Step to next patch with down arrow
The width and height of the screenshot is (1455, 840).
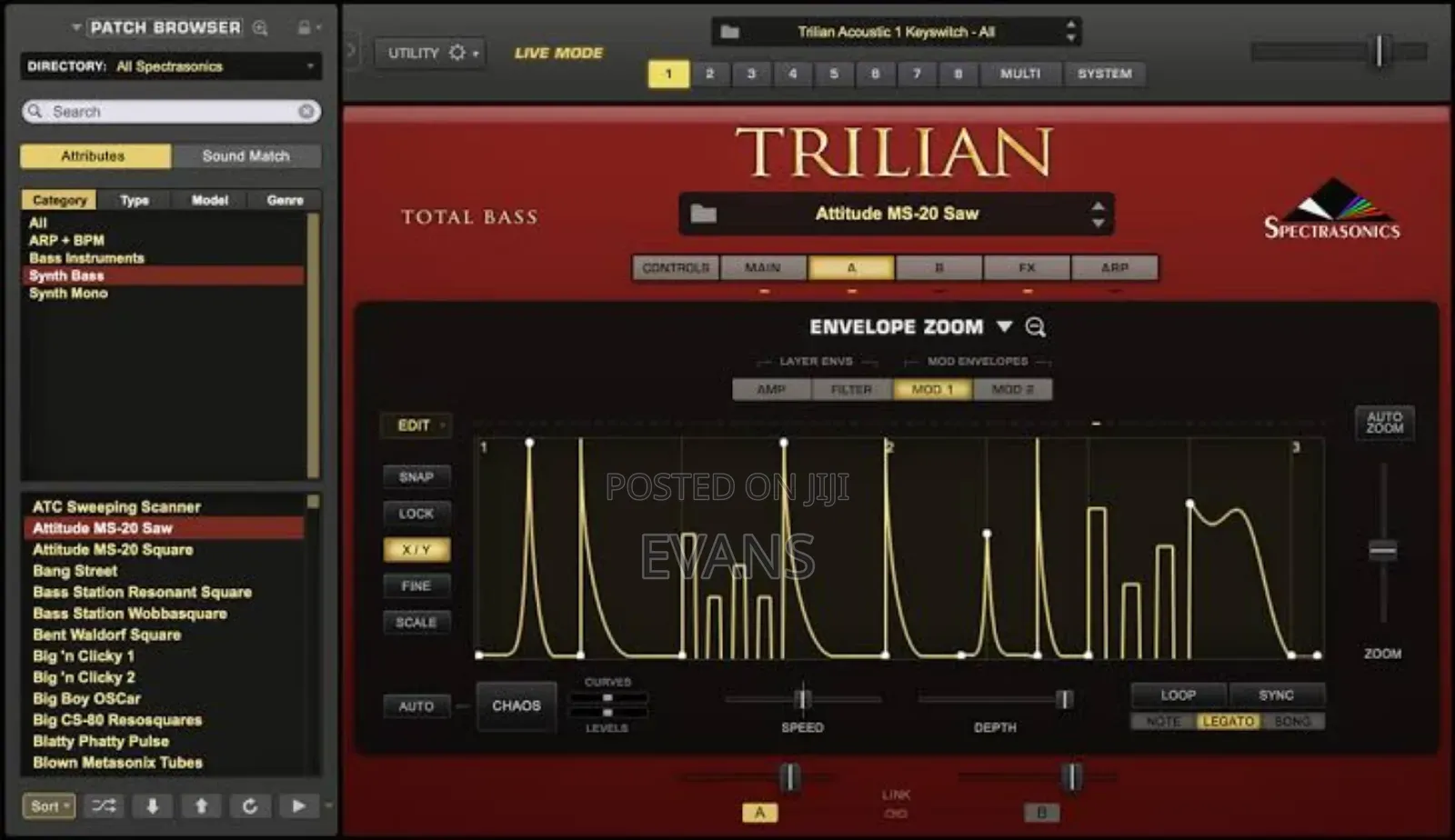(152, 805)
